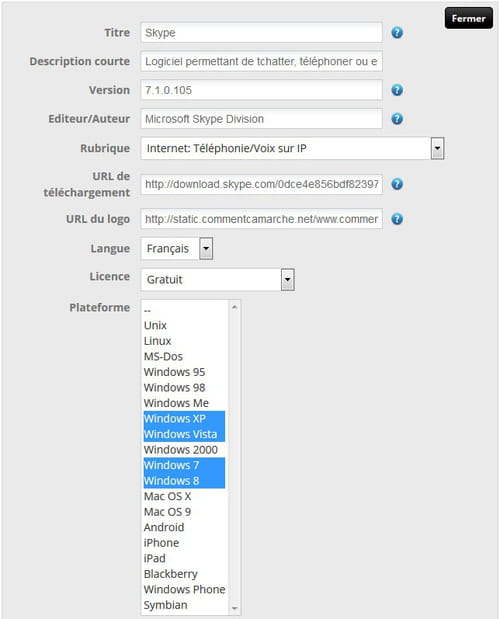Click the help icon next to Titre
Image resolution: width=500 pixels, height=619 pixels.
(x=397, y=33)
